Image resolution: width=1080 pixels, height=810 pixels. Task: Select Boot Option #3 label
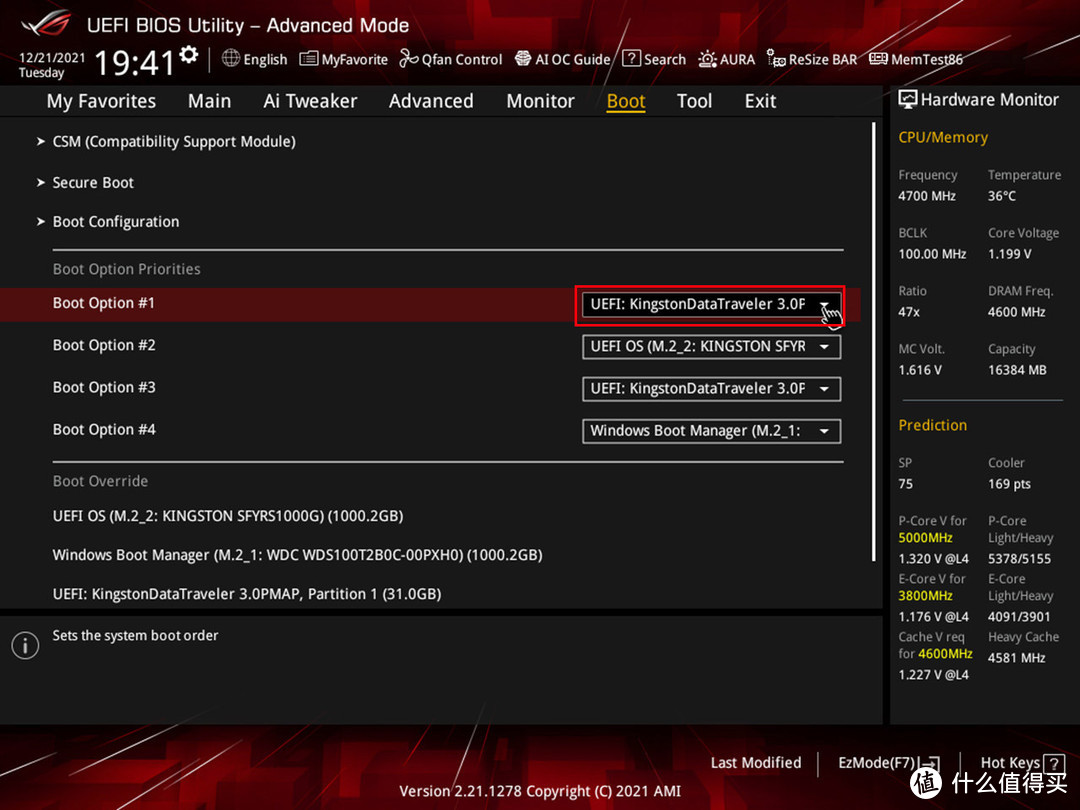104,387
